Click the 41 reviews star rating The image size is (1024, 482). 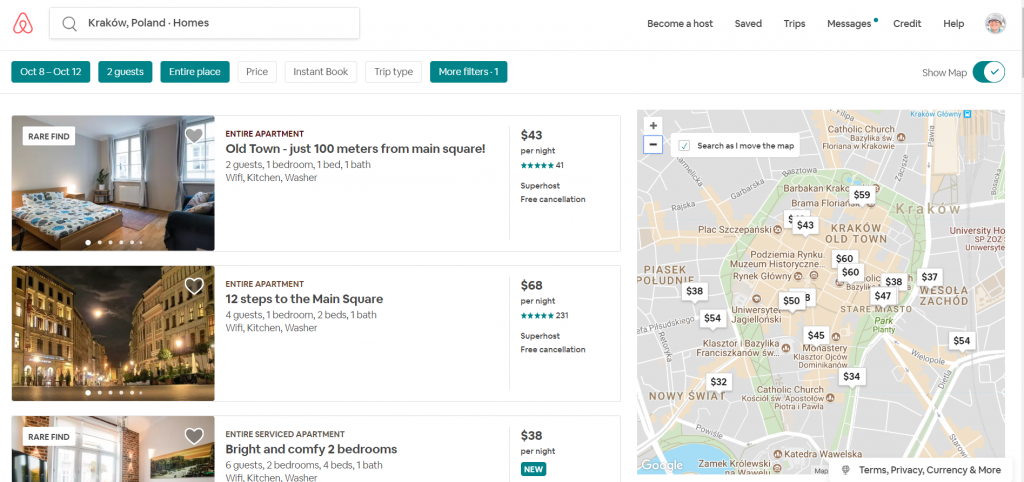coord(542,165)
